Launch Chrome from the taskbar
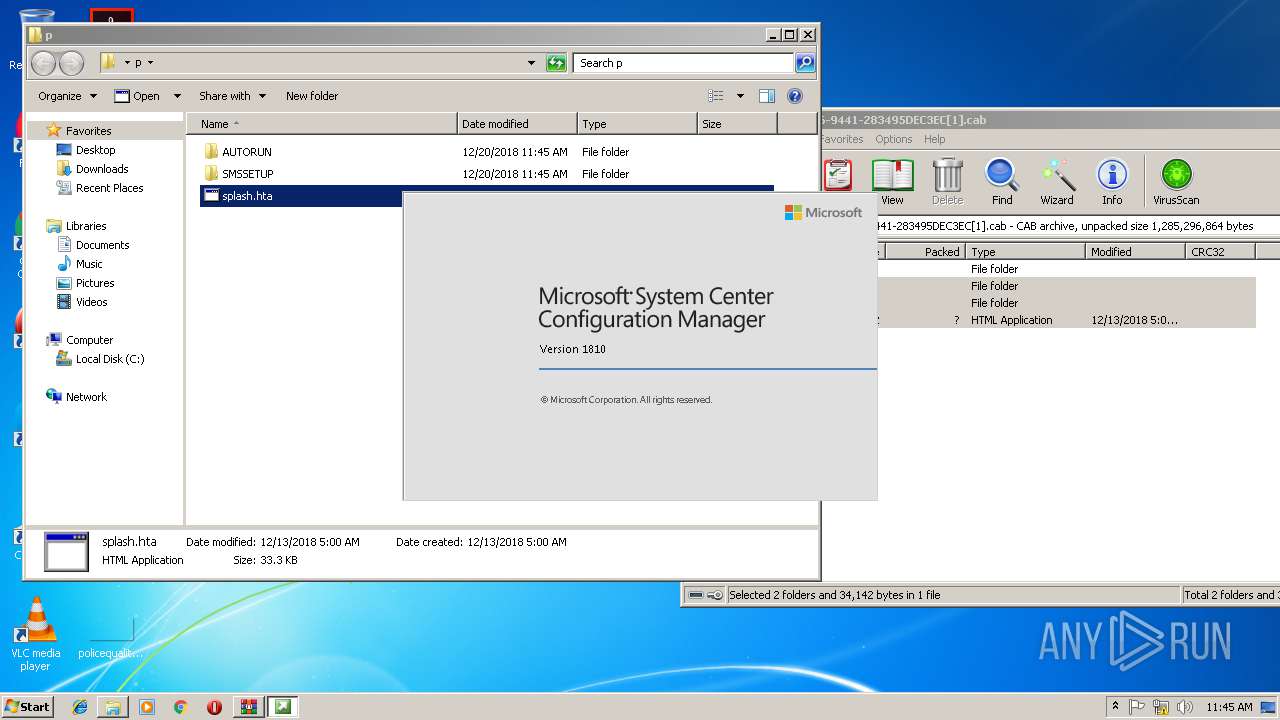This screenshot has height=720, width=1280. tap(180, 707)
